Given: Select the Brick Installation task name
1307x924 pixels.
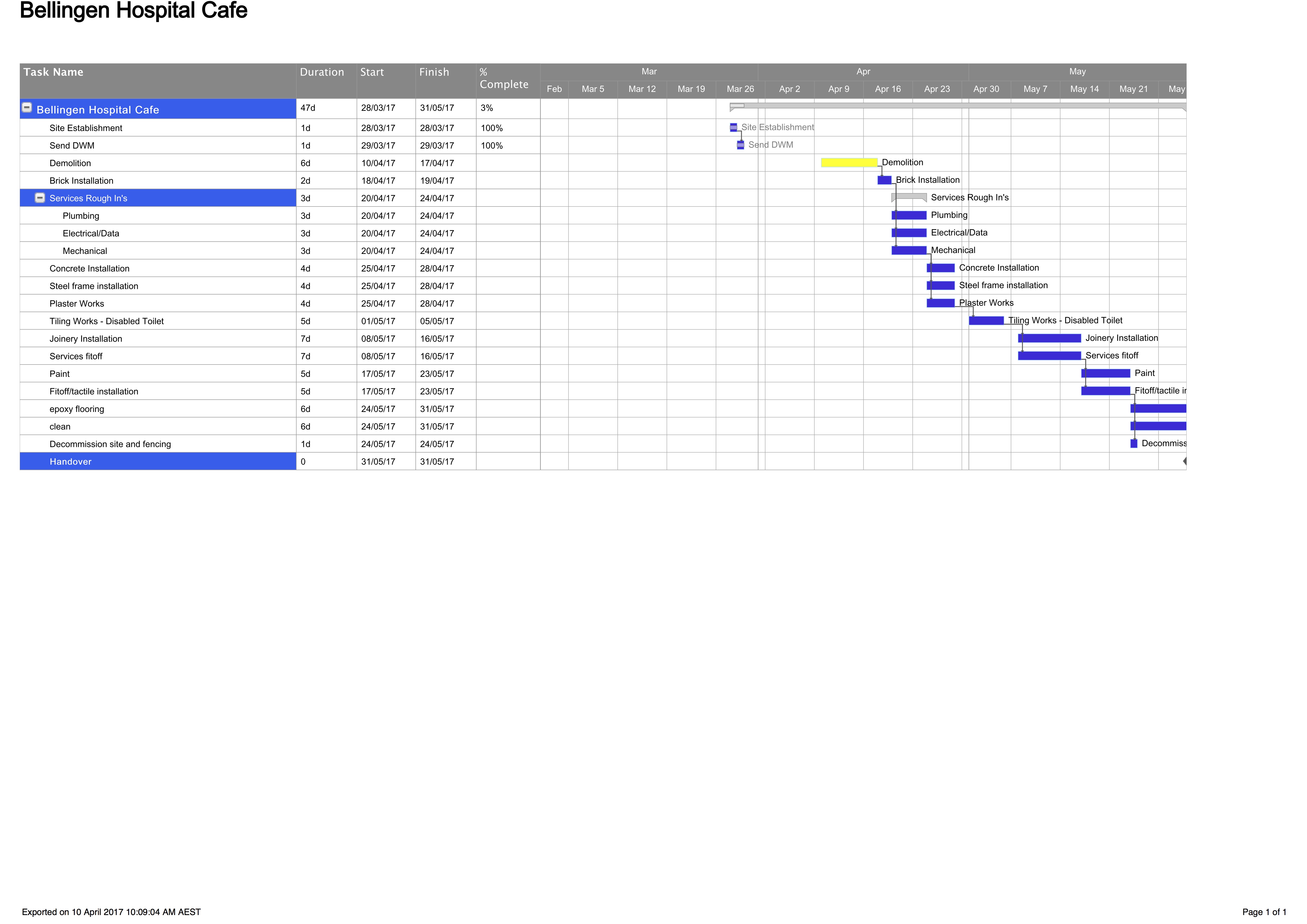Looking at the screenshot, I should (x=81, y=181).
